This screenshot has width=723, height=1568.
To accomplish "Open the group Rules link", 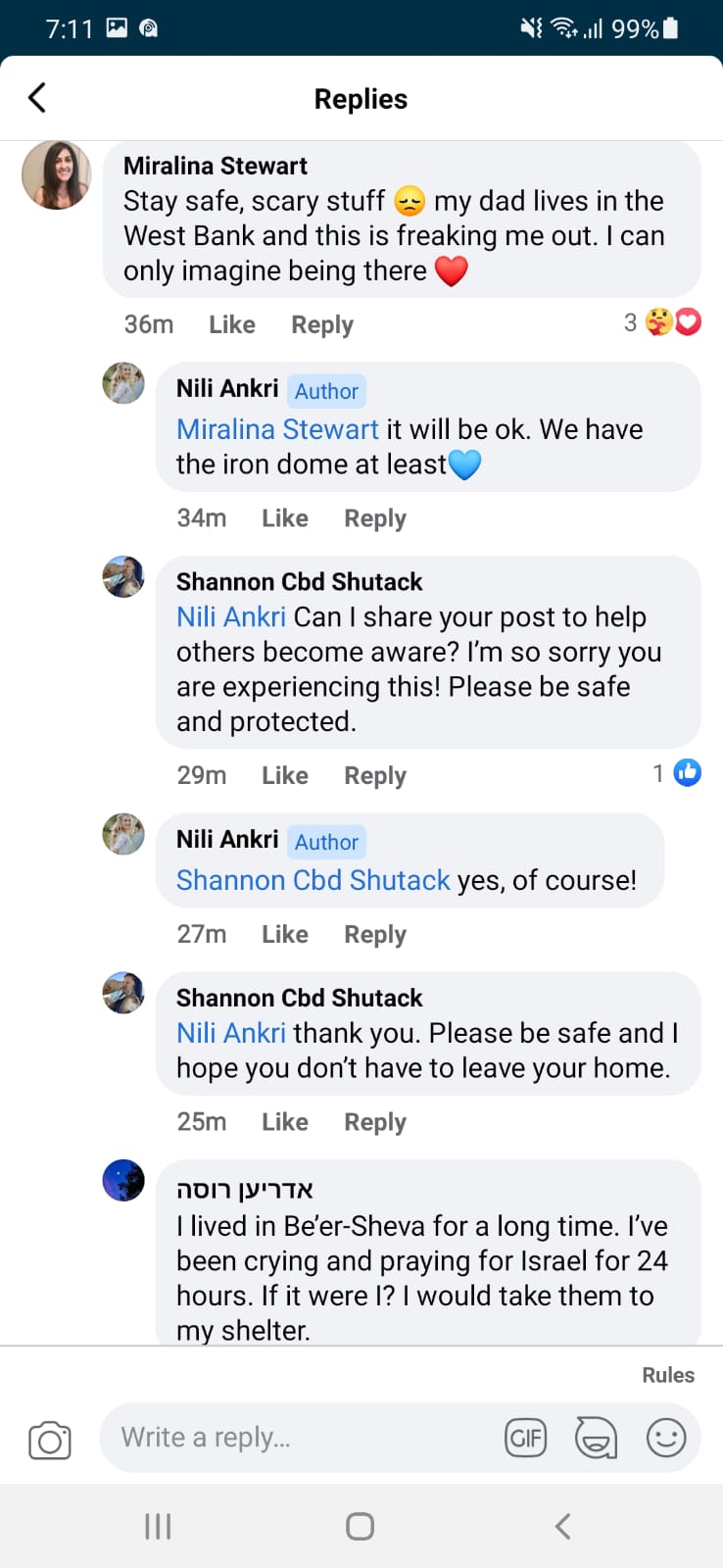I will (668, 1375).
